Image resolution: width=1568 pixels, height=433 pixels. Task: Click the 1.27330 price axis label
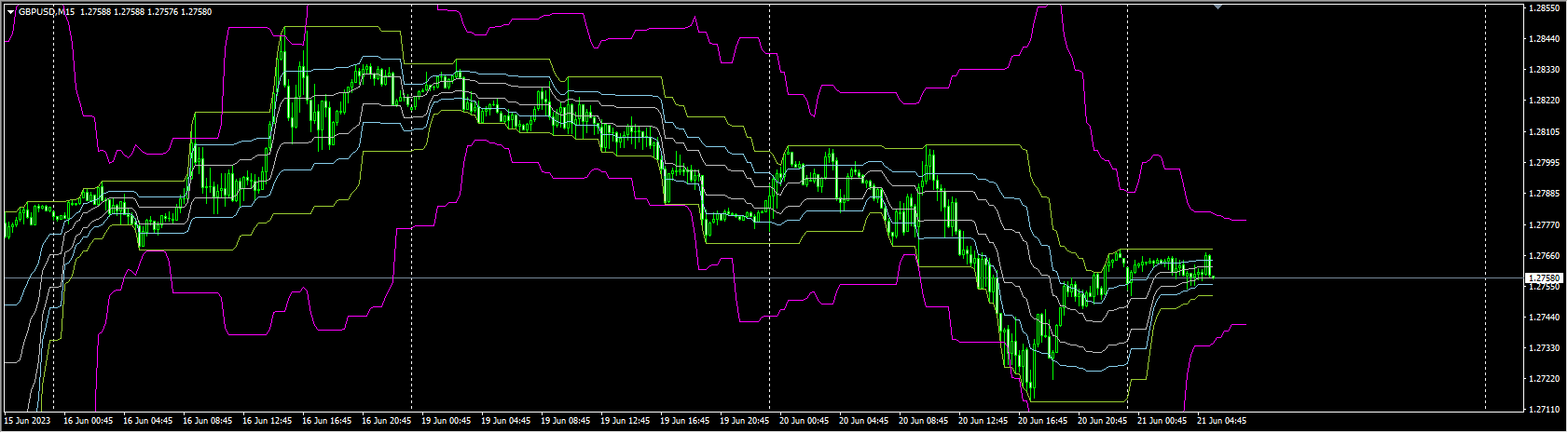1544,348
